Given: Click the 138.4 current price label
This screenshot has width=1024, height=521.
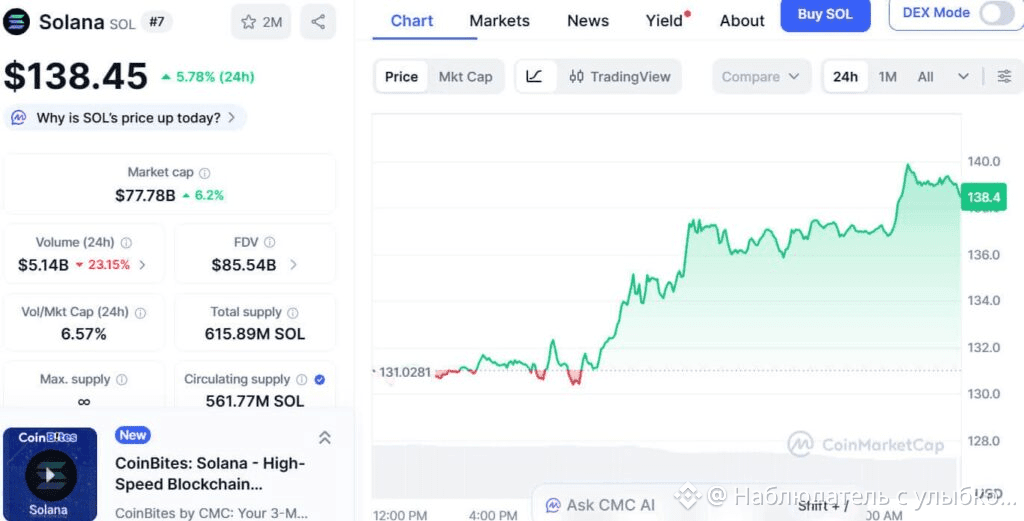Looking at the screenshot, I should pos(984,197).
